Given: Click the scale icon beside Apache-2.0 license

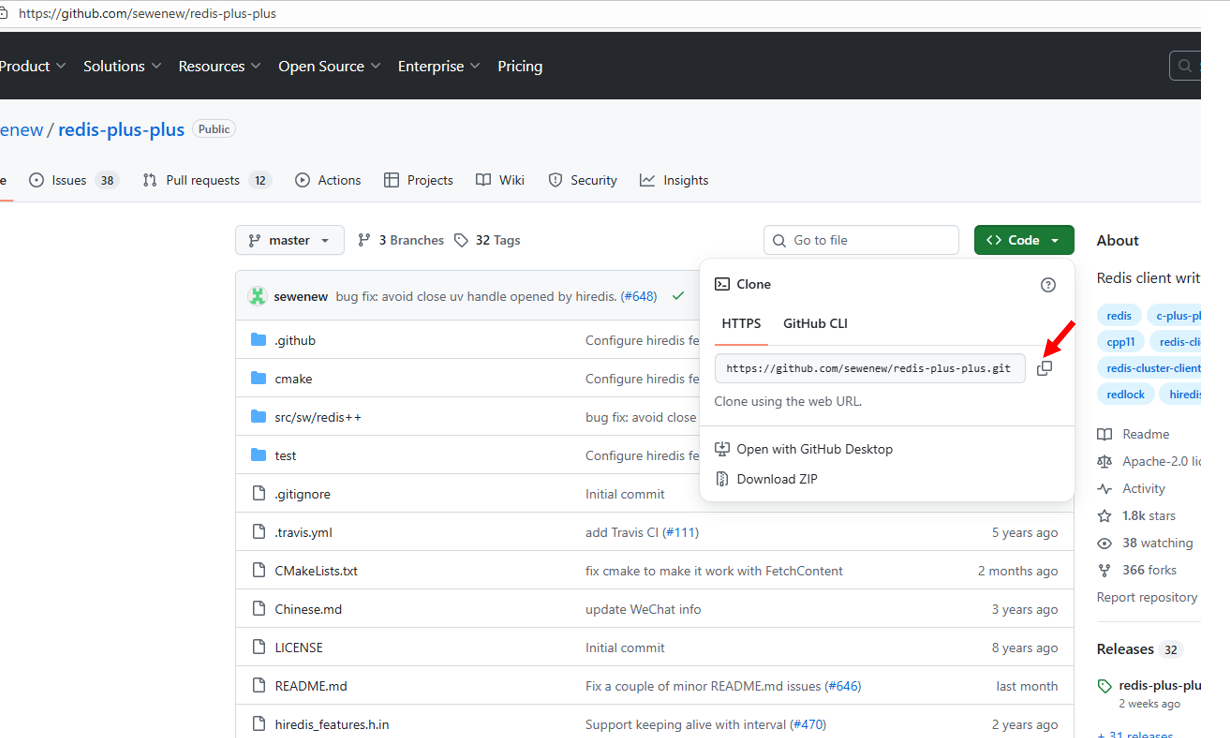Looking at the screenshot, I should (x=1104, y=461).
